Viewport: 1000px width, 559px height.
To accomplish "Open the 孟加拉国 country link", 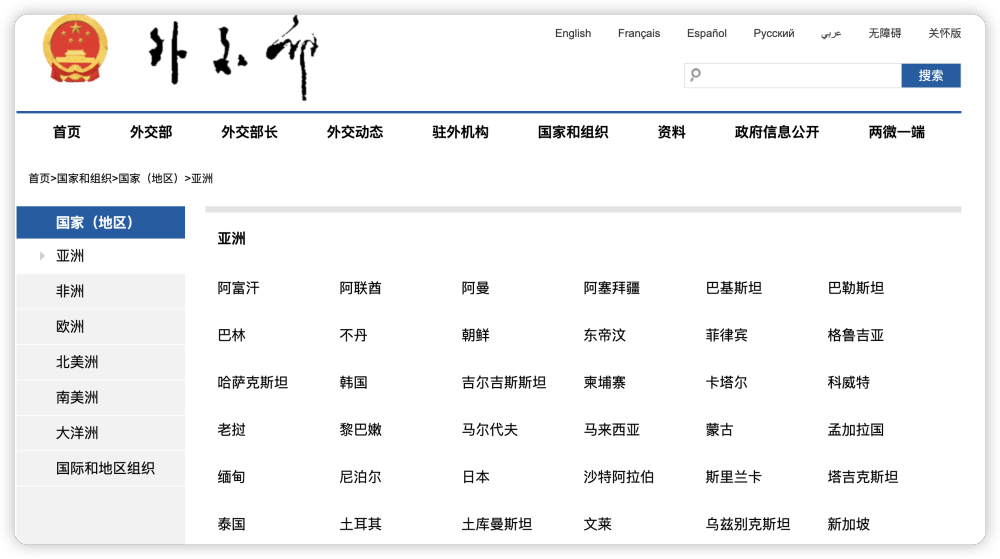I will pos(856,430).
